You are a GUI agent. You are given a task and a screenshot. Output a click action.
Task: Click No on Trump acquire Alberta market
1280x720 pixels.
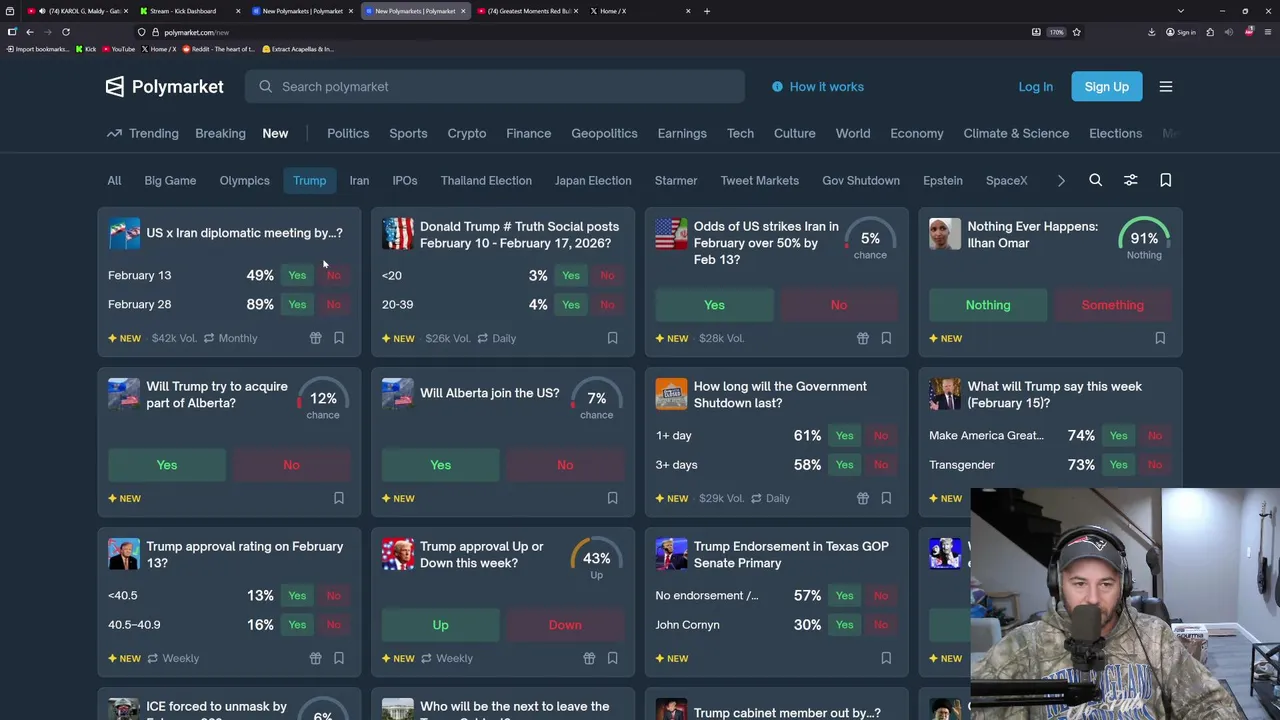click(291, 465)
